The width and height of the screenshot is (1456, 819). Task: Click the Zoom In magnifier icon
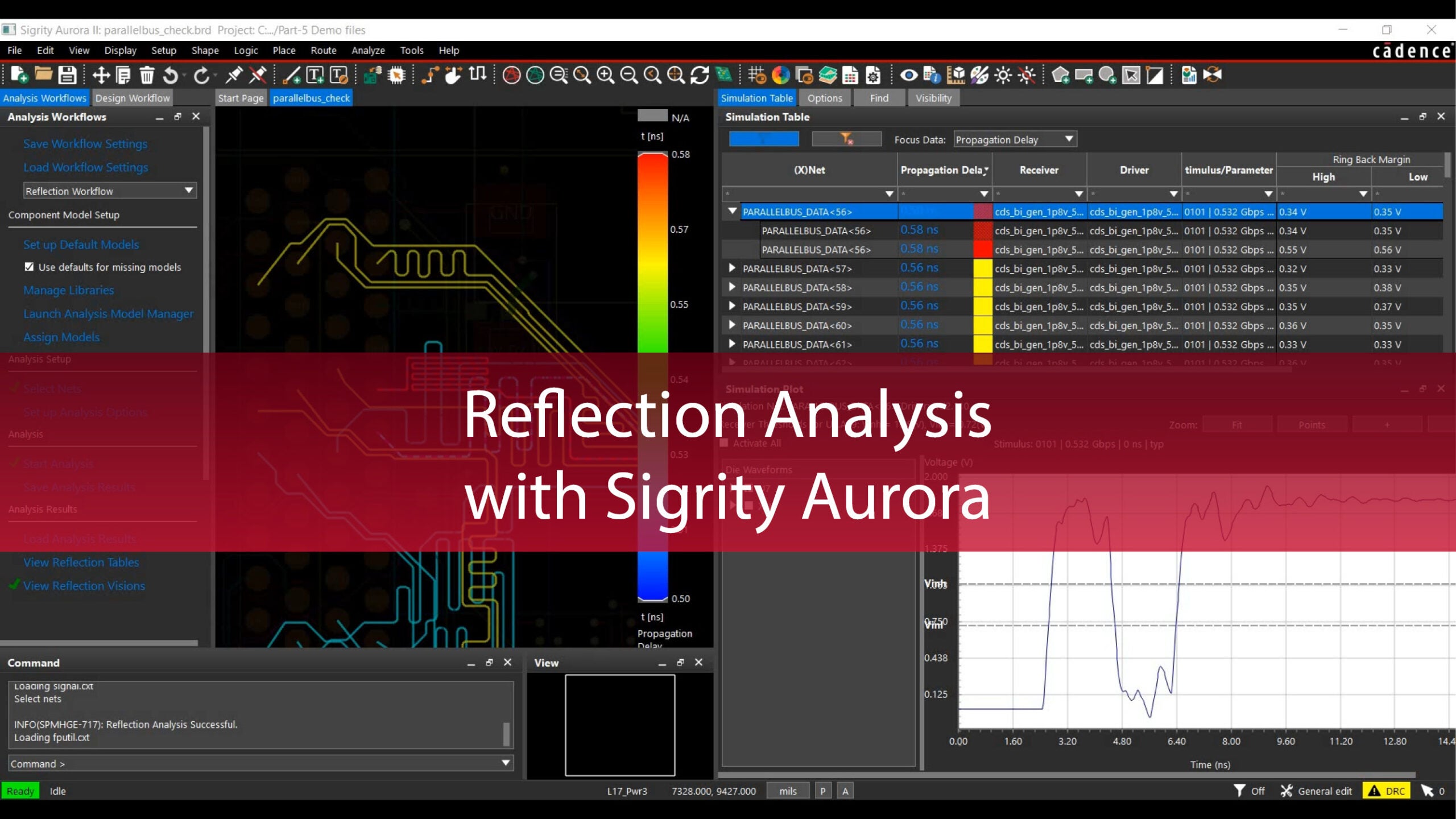605,75
